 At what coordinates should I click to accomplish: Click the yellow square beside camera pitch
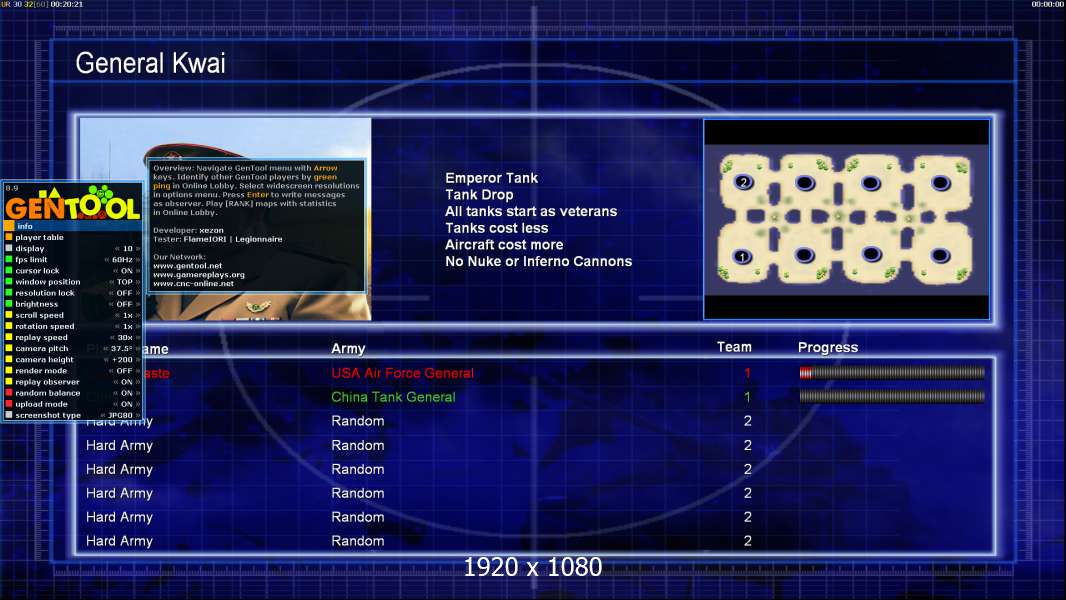[9, 349]
